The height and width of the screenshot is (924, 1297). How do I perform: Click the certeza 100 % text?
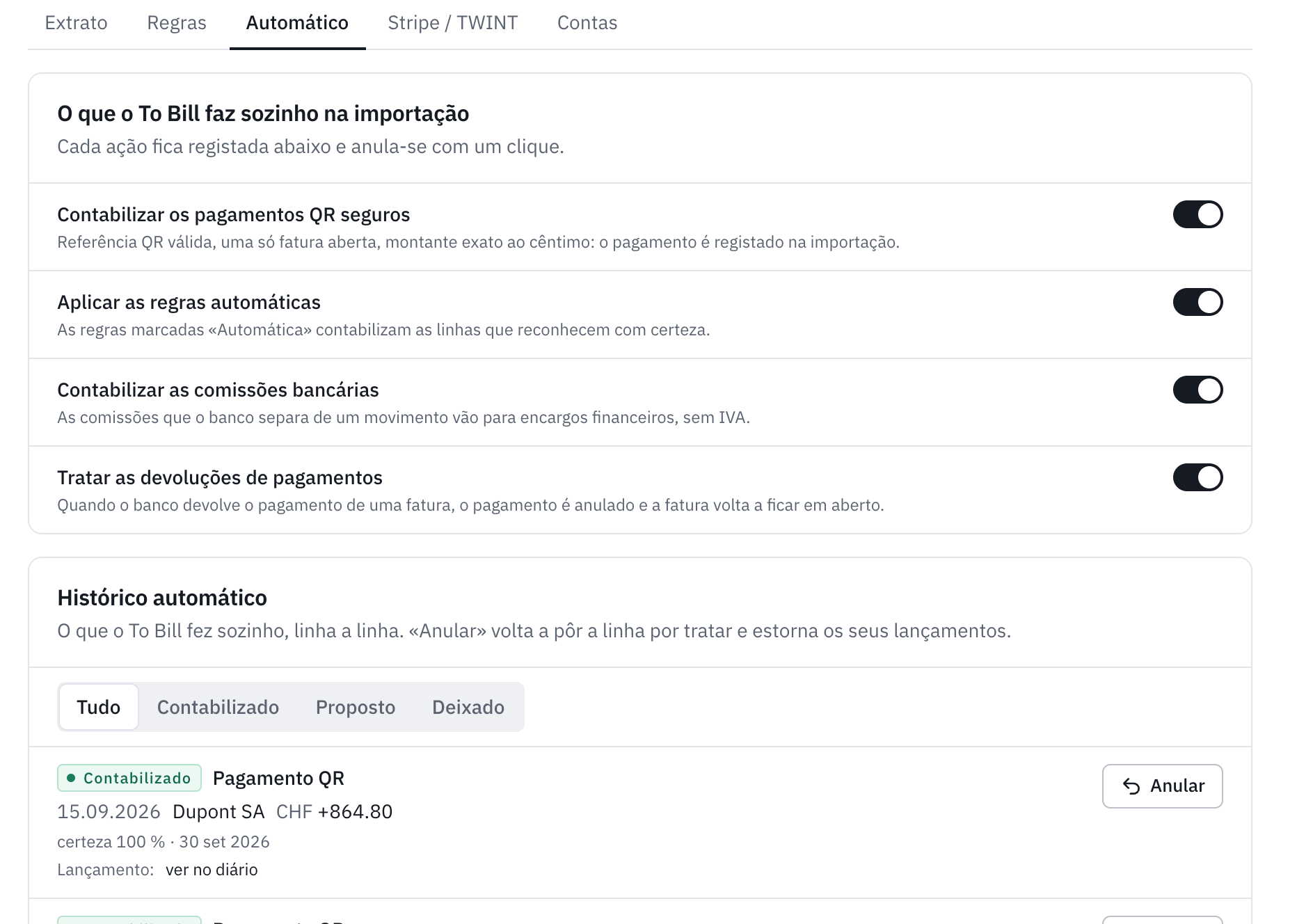[111, 842]
